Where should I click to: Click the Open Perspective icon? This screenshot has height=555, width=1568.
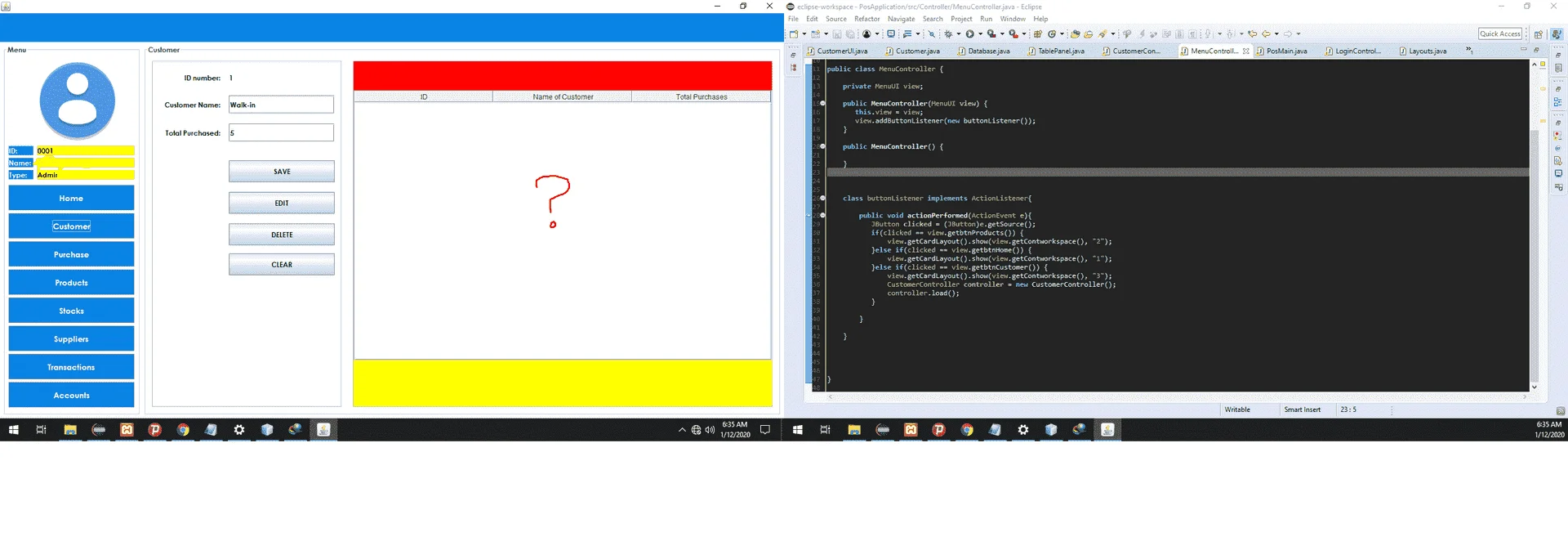coord(1539,34)
